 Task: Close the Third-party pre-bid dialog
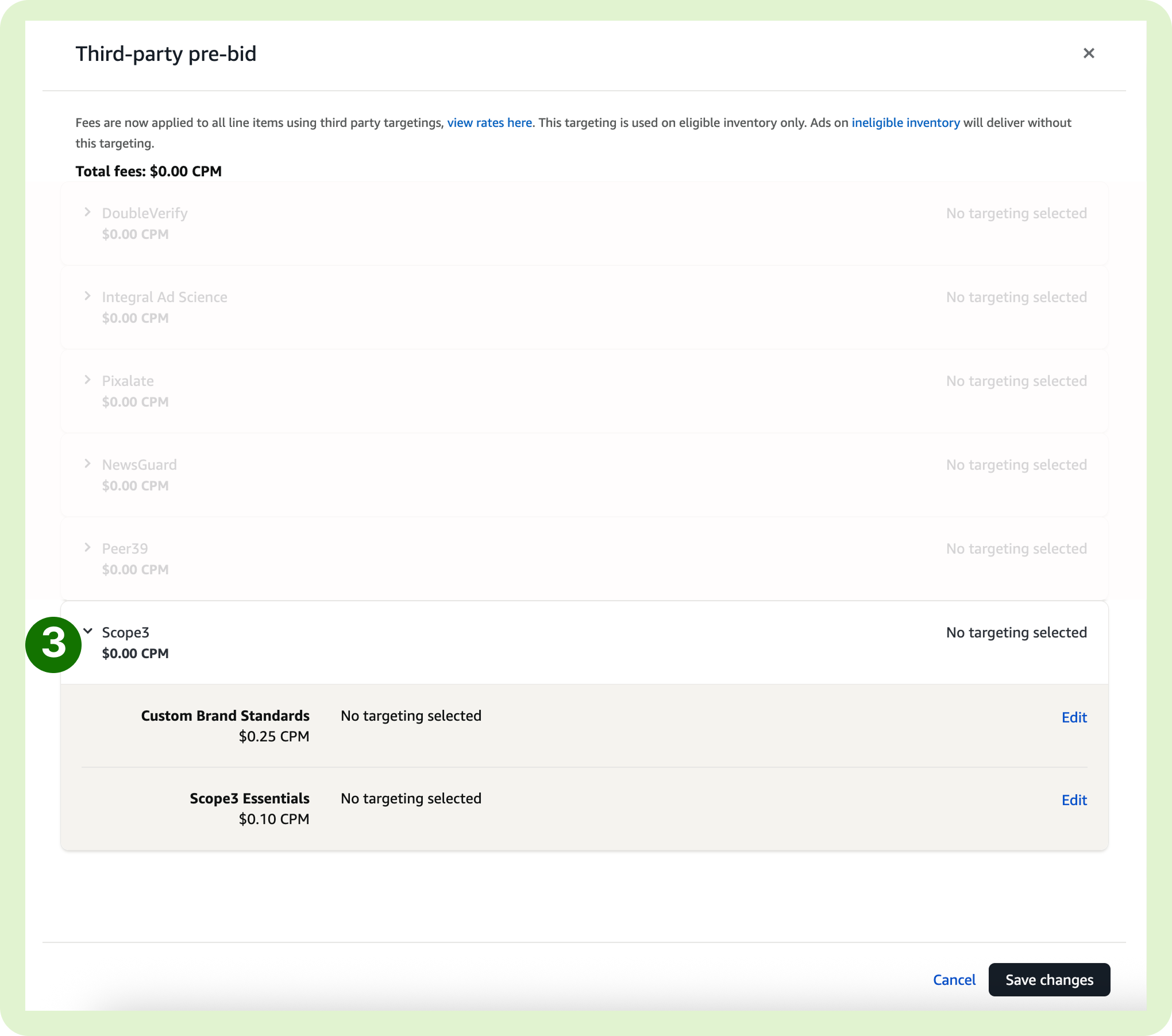[1088, 53]
